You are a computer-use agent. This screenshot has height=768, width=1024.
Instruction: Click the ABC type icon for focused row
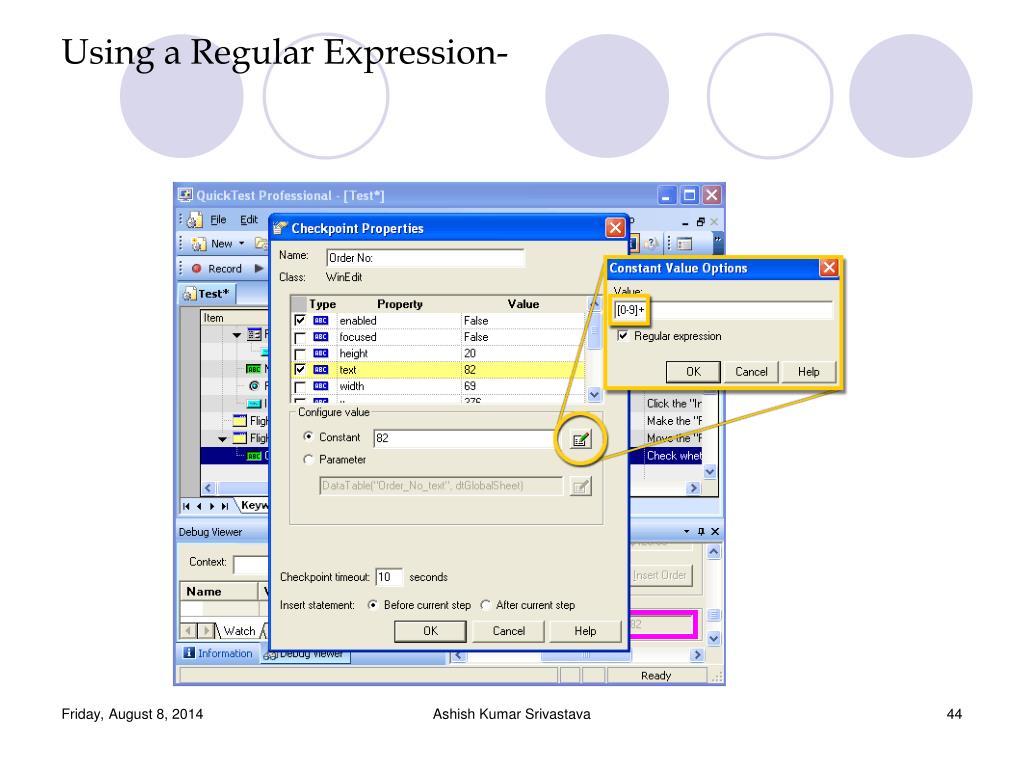(321, 337)
